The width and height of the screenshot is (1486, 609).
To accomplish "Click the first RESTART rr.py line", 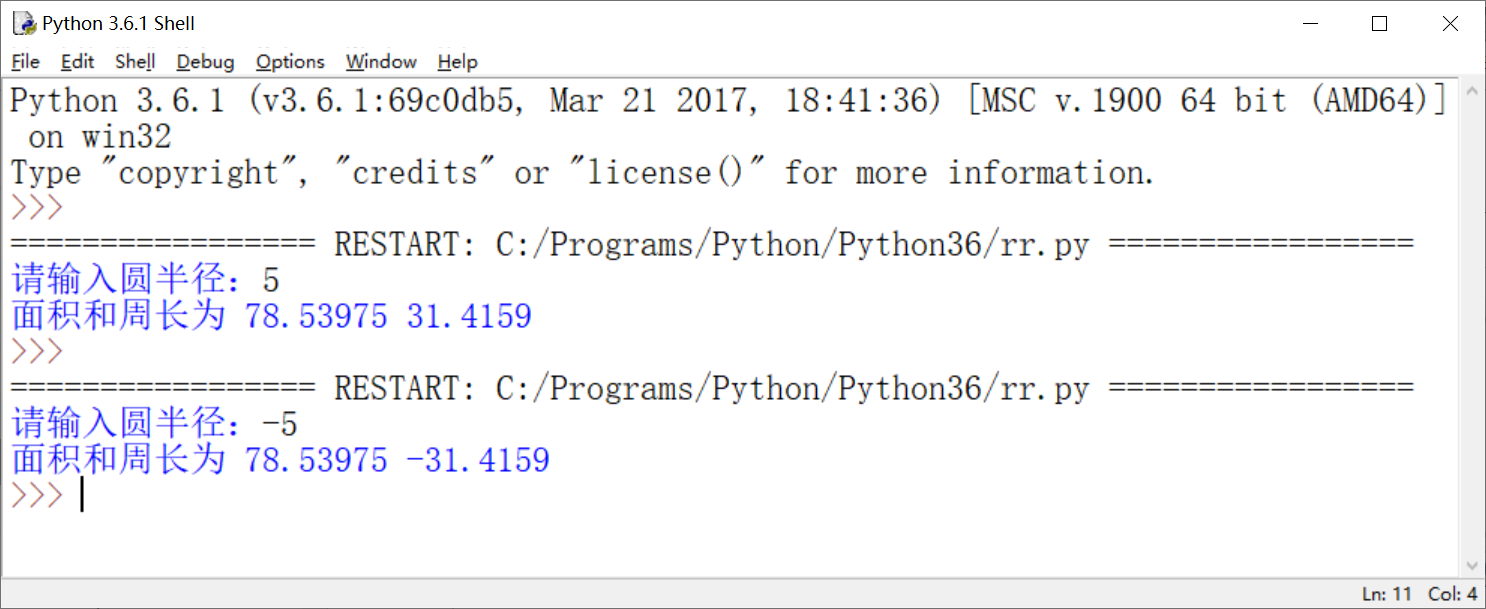I will (x=711, y=245).
